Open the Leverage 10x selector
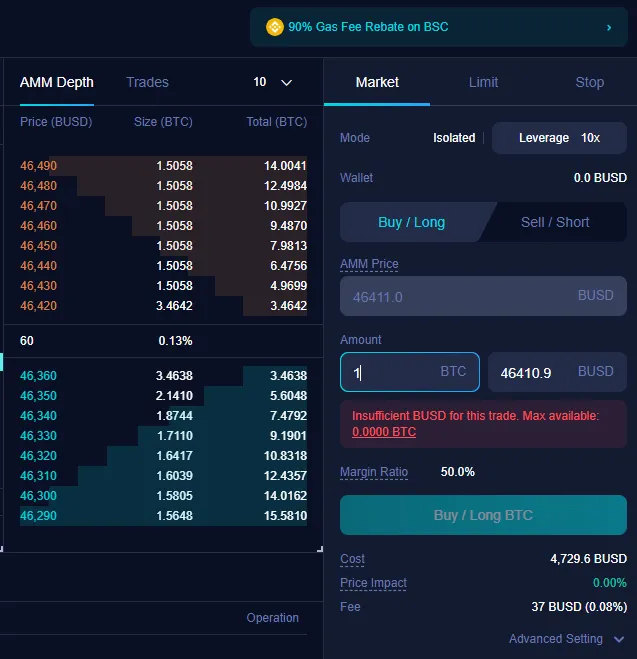This screenshot has width=637, height=659. pos(559,138)
